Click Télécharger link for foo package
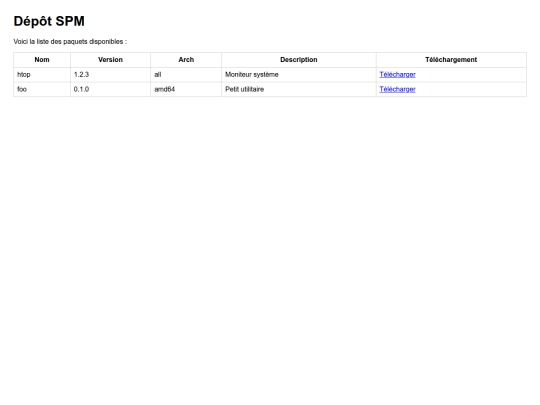540x405 pixels. click(x=397, y=89)
